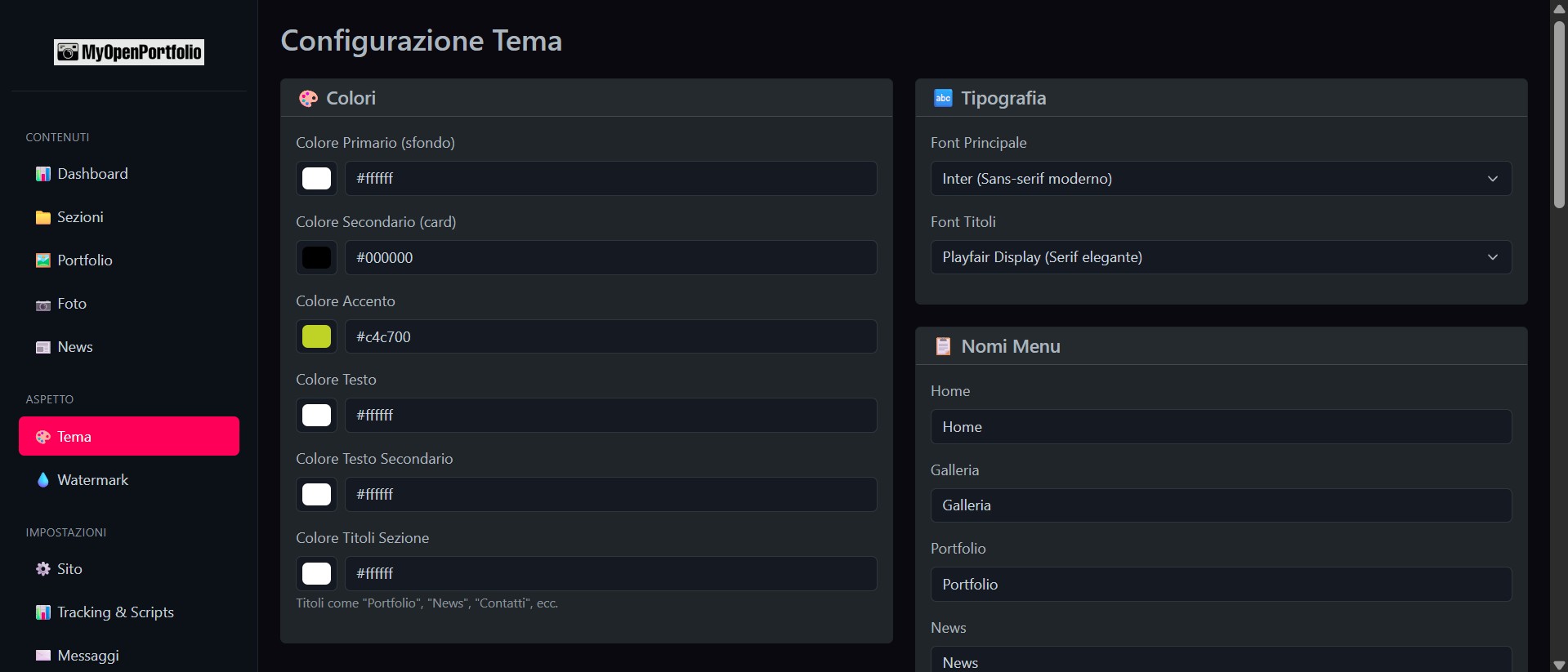Open the Watermark settings page
The width and height of the screenshot is (1568, 672).
point(129,480)
